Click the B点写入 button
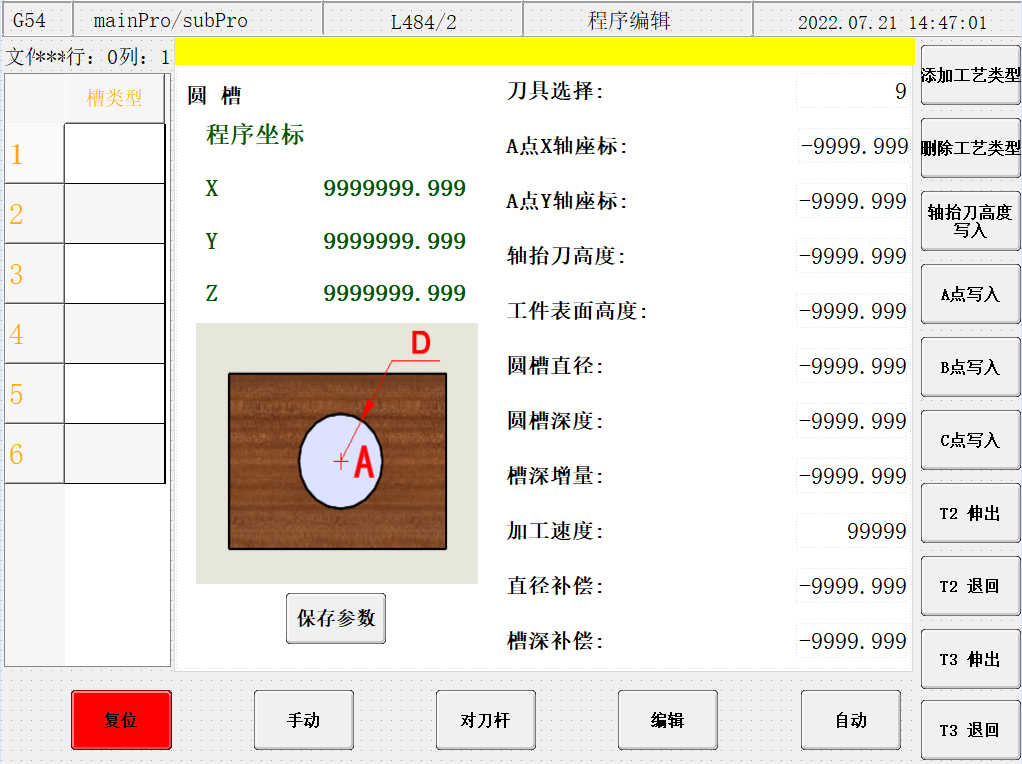This screenshot has height=764, width=1022. (x=971, y=367)
